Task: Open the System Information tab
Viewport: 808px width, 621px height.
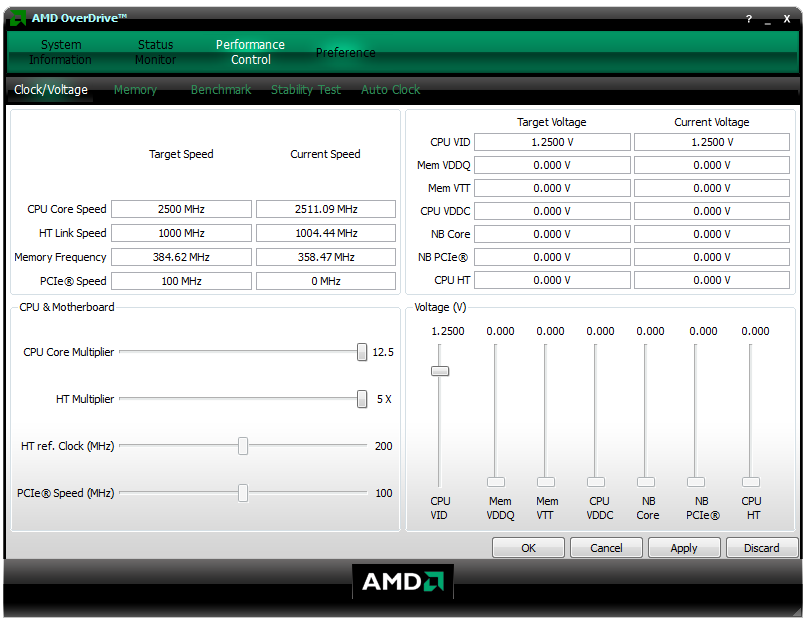Action: pyautogui.click(x=61, y=52)
